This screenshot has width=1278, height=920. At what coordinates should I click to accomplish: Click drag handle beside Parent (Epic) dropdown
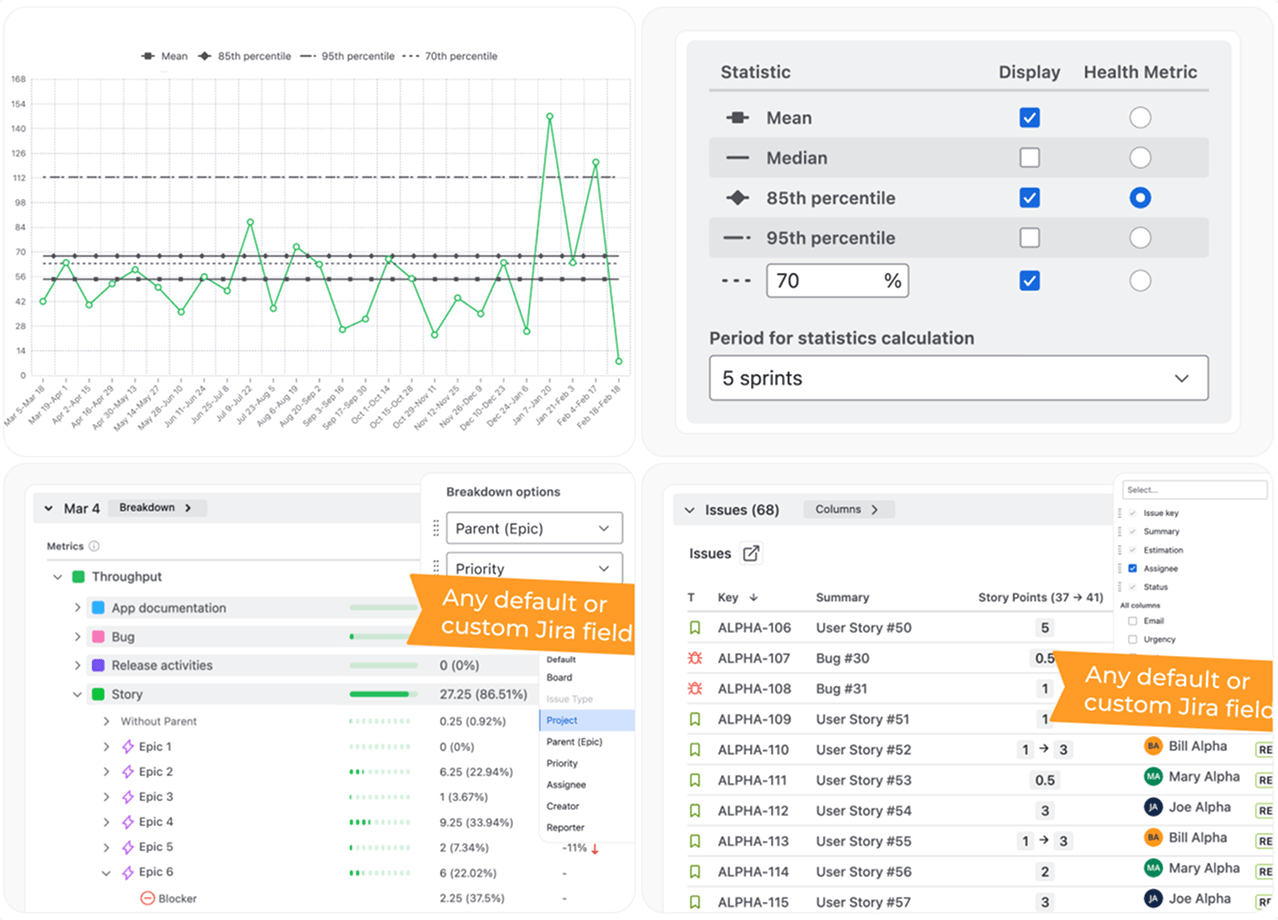[x=435, y=528]
